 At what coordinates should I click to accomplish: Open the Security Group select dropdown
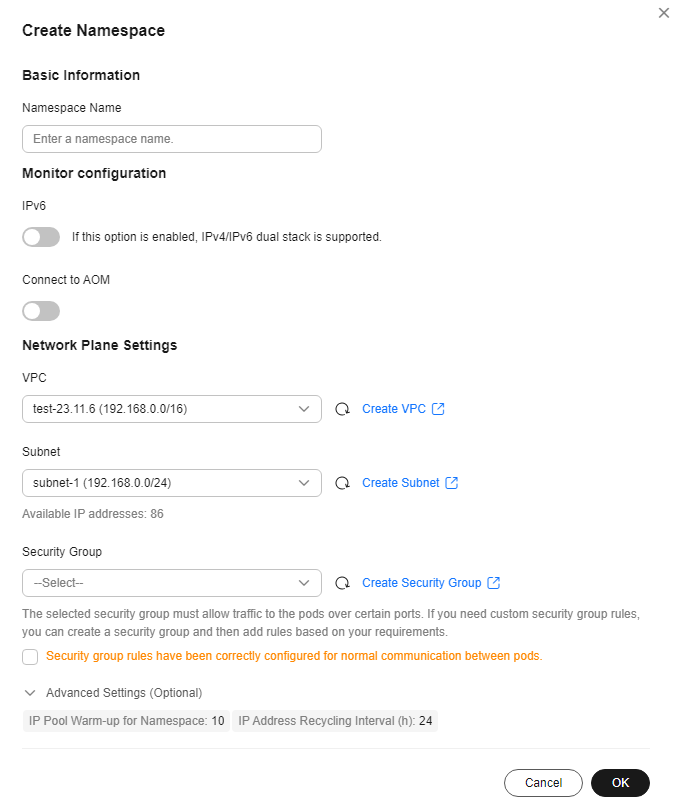click(x=172, y=583)
